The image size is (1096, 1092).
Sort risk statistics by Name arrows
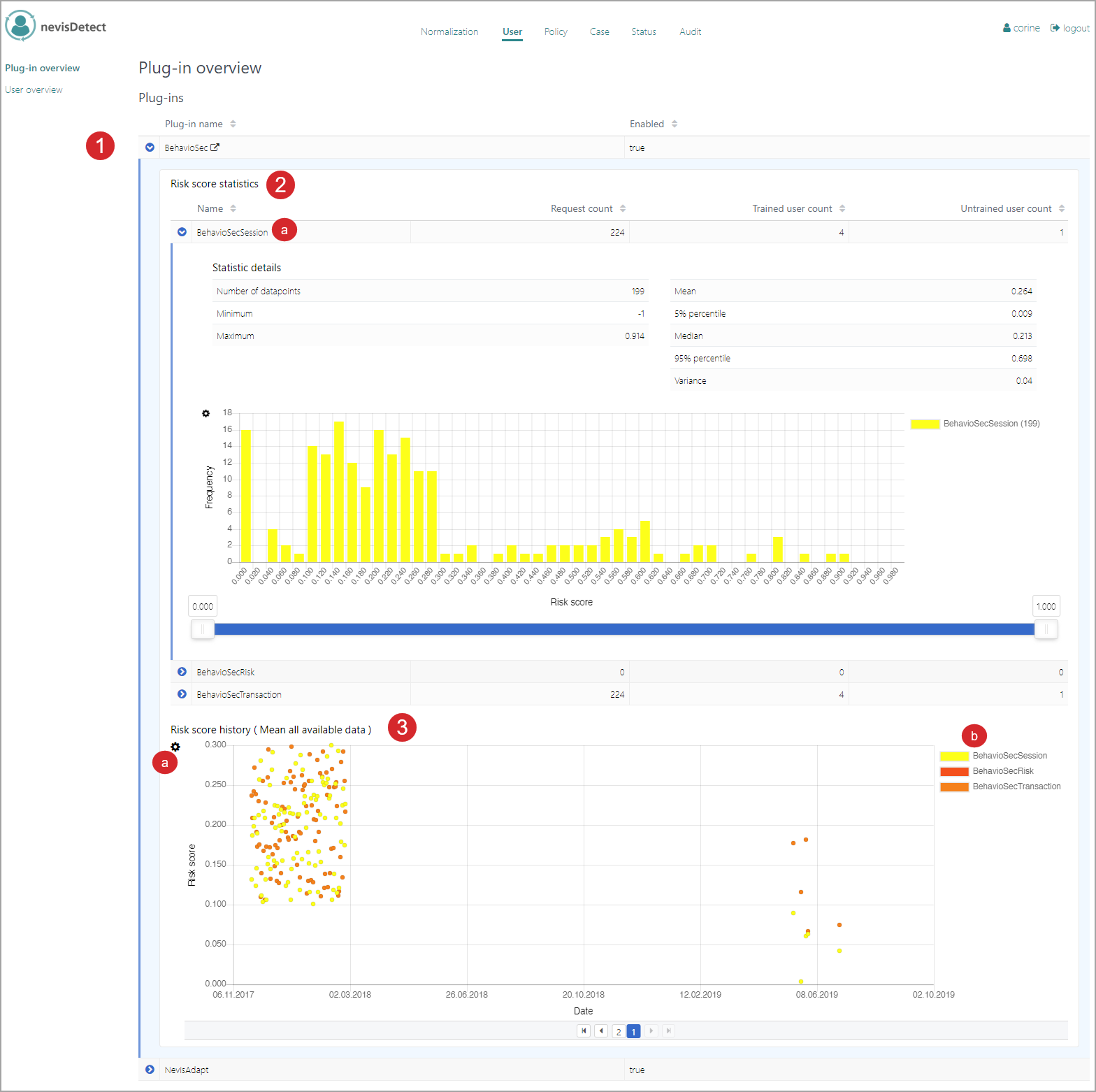(x=233, y=208)
